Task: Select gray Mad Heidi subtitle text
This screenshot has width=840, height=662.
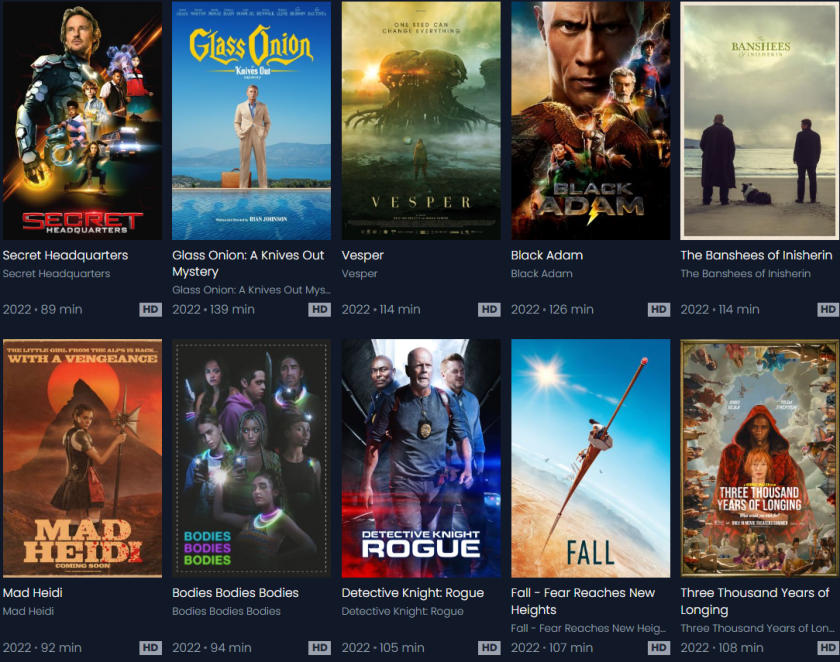Action: (x=28, y=611)
